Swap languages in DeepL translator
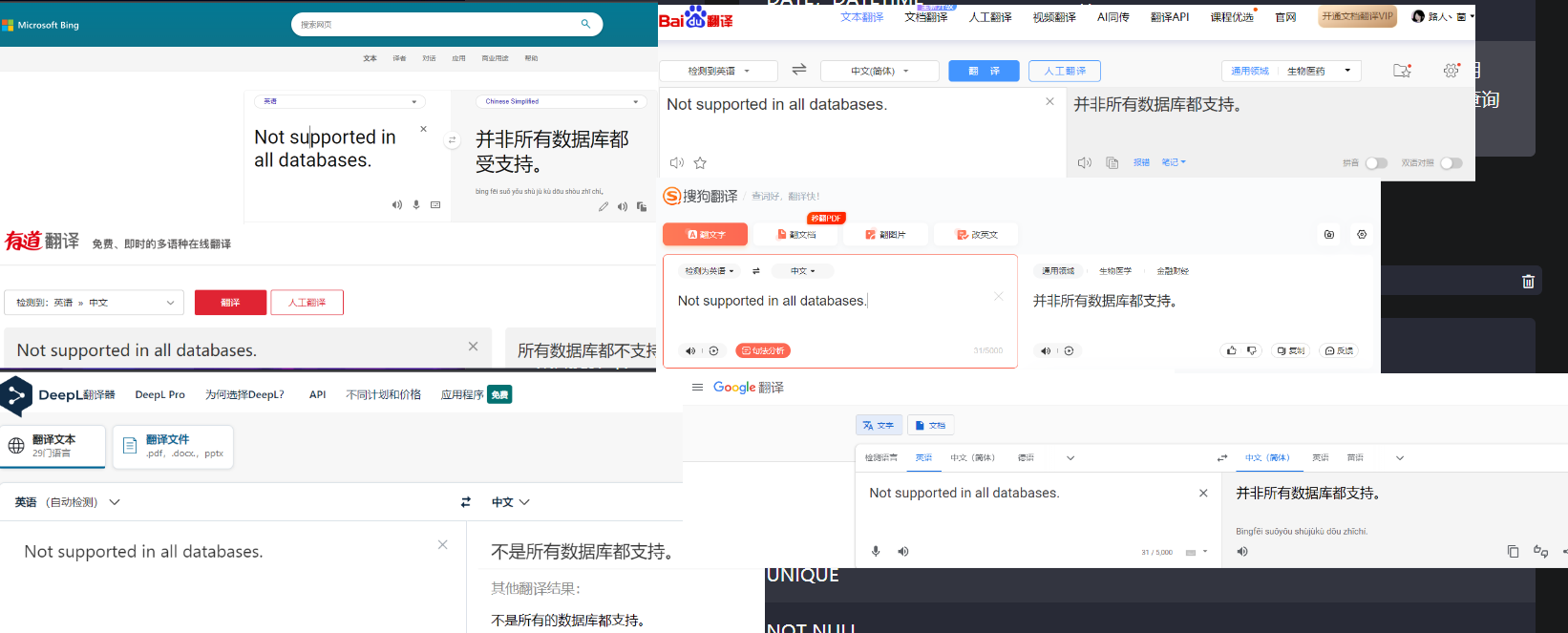Image resolution: width=1568 pixels, height=633 pixels. tap(466, 502)
